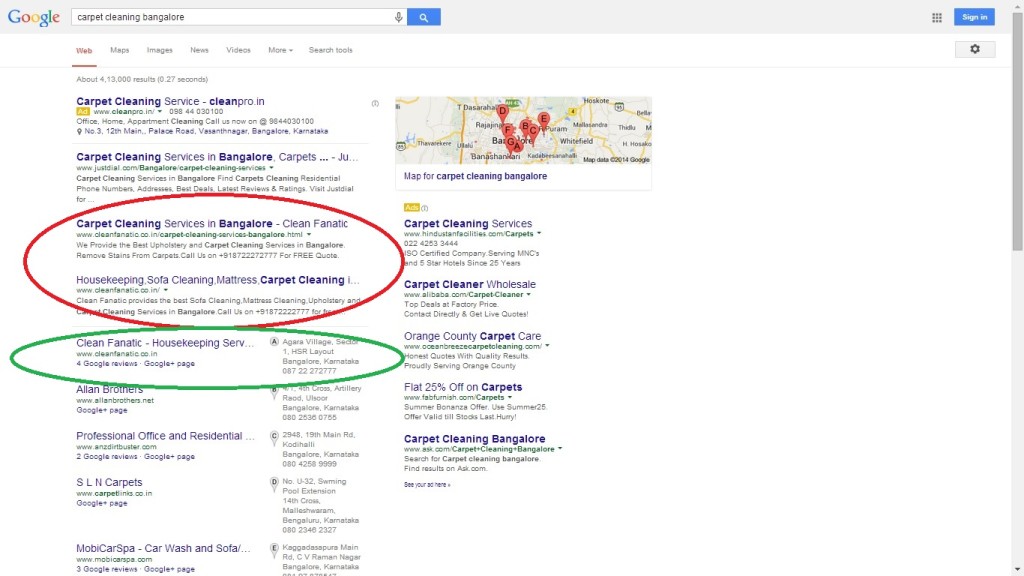Click the info icon next to Ads label
Viewport: 1024px width, 576px height.
pyautogui.click(x=424, y=208)
